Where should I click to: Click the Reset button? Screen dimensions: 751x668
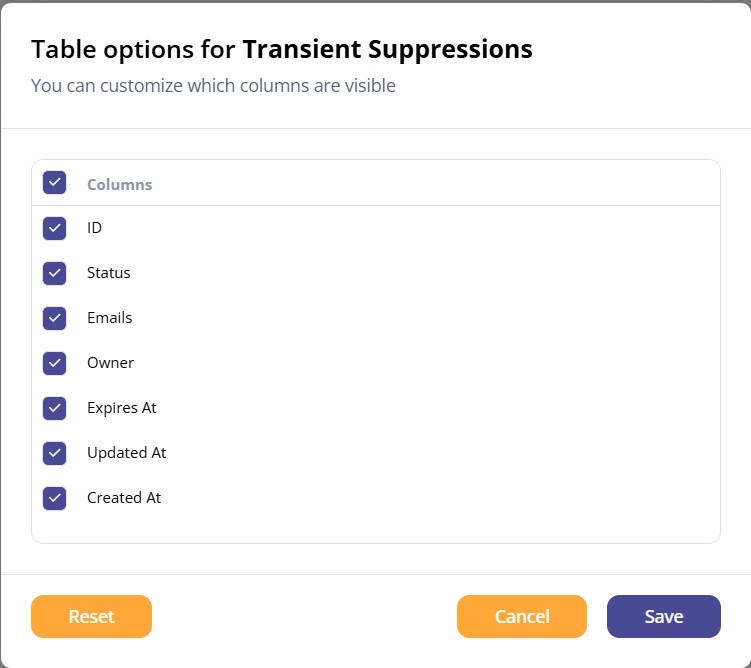pos(91,616)
